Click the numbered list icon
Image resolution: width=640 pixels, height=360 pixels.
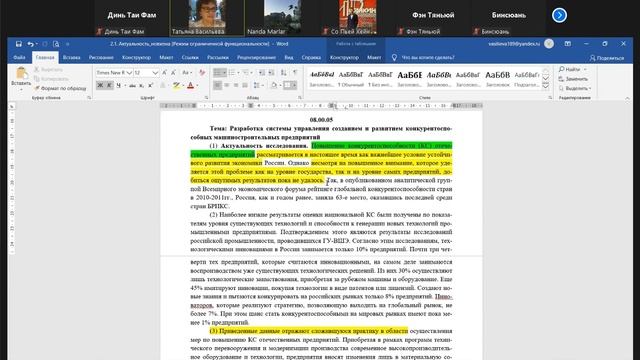(231, 73)
